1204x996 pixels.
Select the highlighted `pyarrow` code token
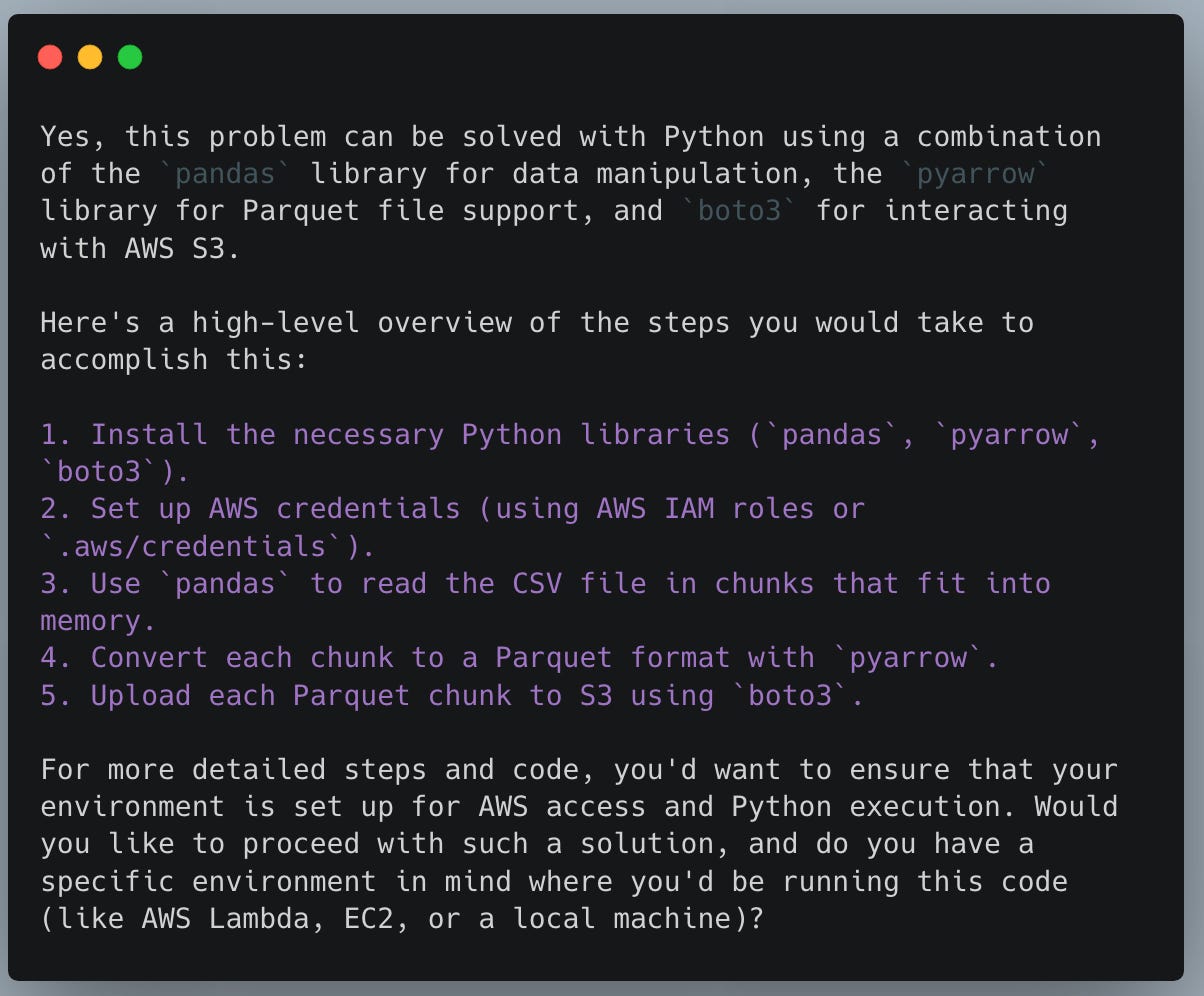pyautogui.click(x=975, y=173)
